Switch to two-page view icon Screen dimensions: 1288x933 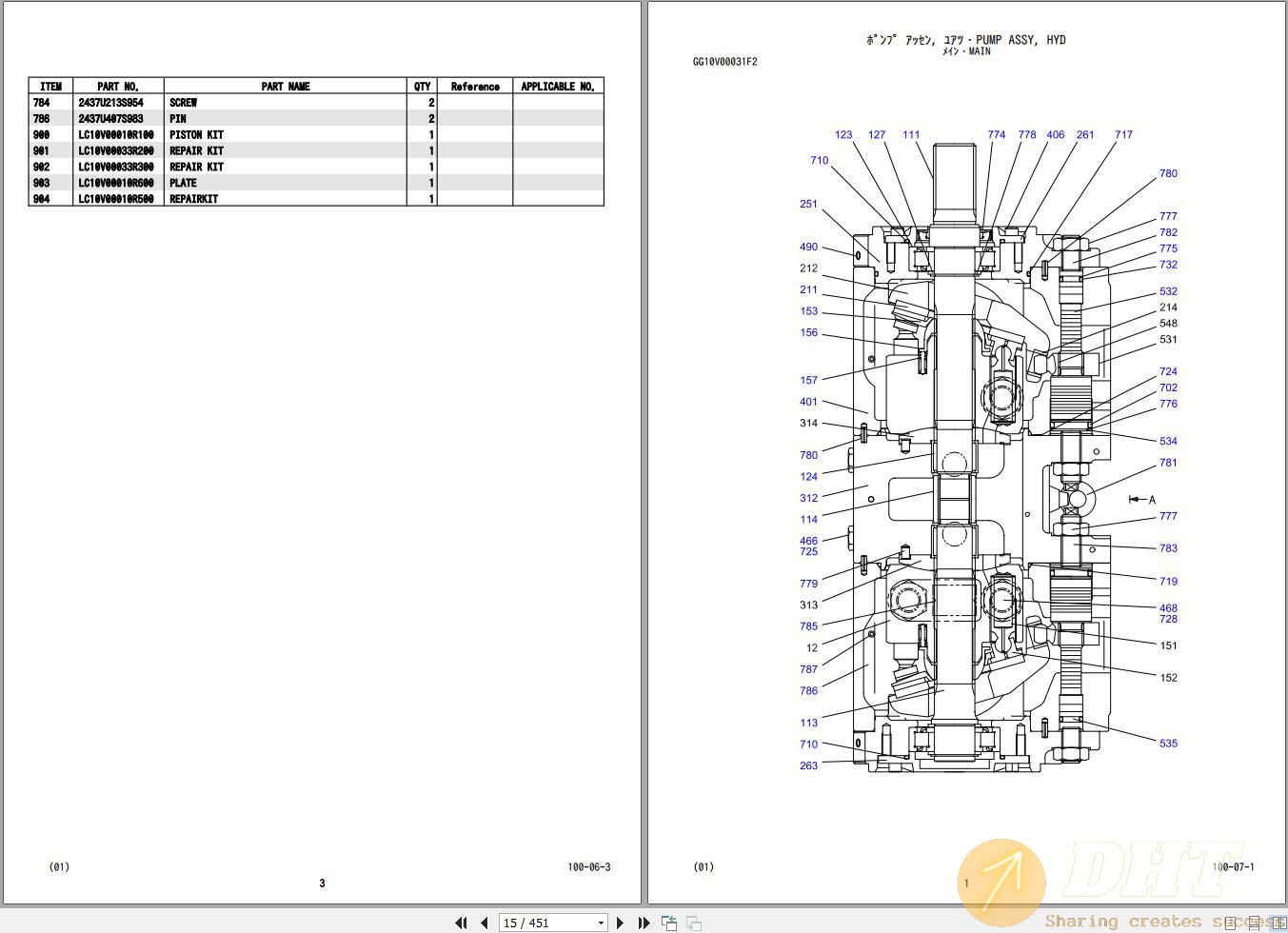1278,923
